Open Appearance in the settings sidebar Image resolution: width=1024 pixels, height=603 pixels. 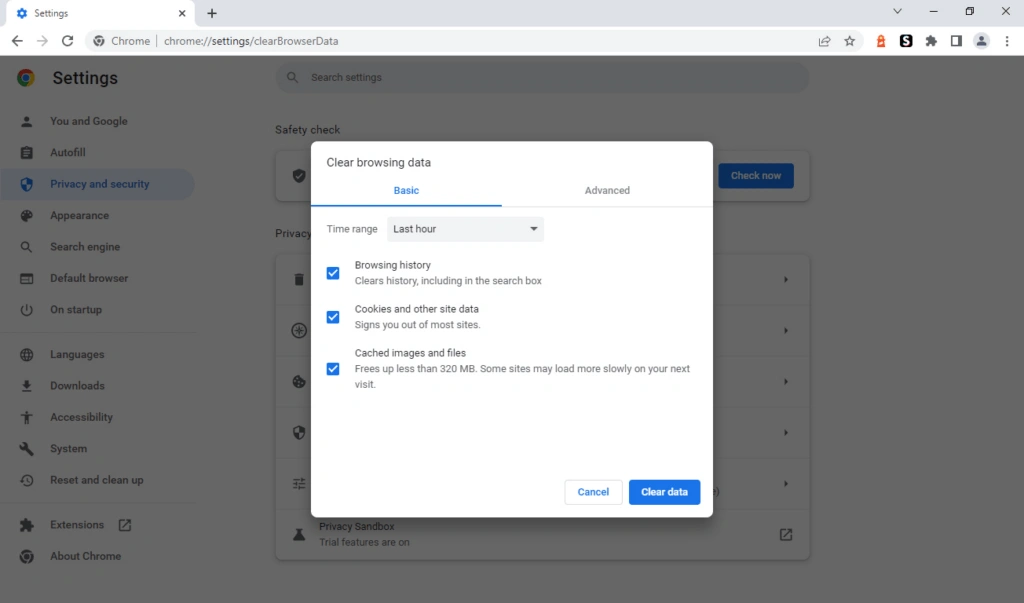(x=79, y=216)
